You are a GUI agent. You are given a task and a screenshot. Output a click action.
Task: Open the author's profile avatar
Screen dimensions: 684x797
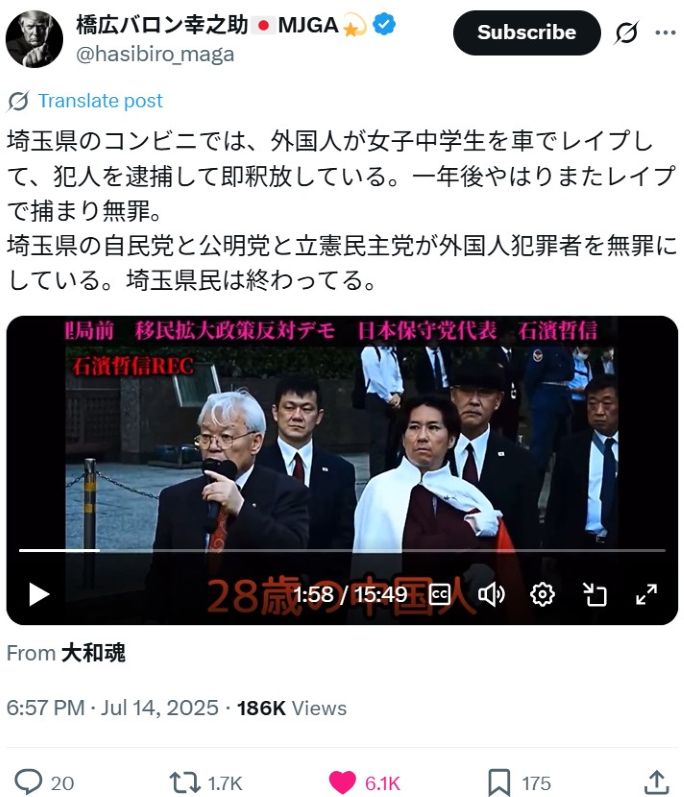(34, 39)
